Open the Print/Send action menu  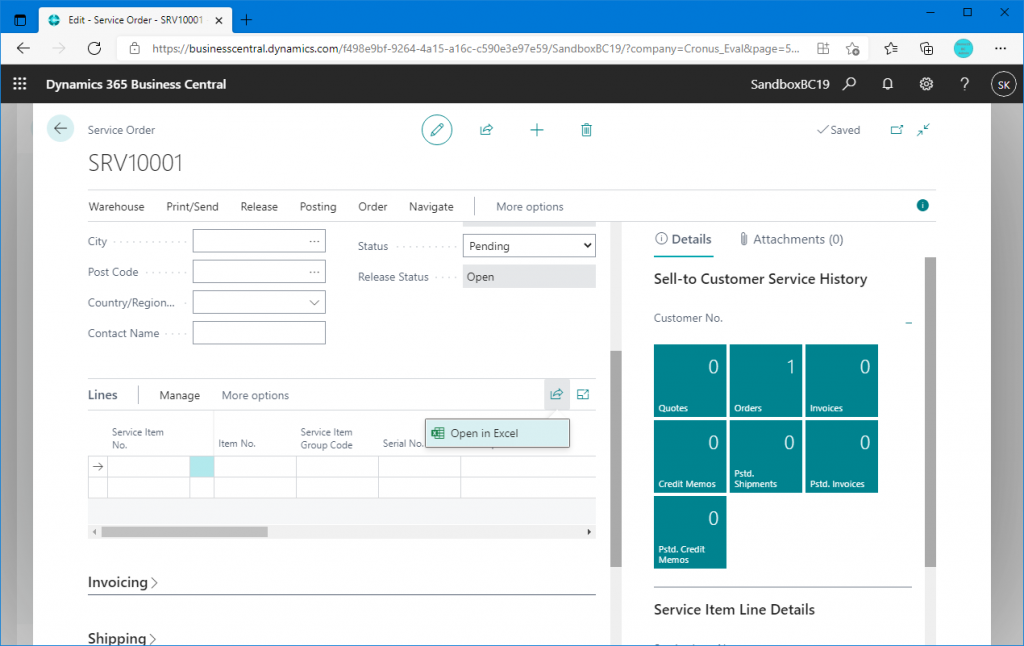coord(193,206)
